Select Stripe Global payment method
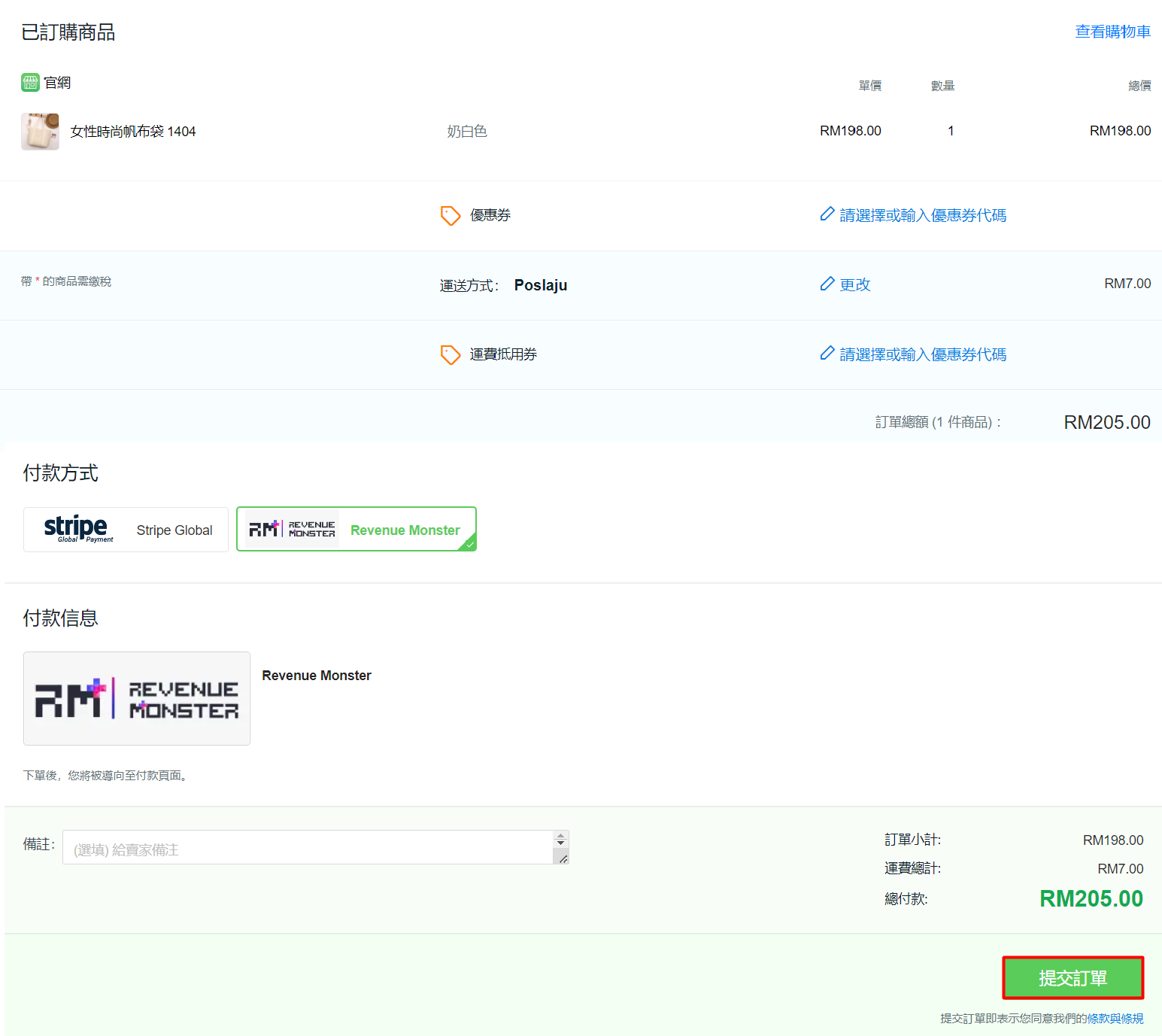 coord(126,530)
